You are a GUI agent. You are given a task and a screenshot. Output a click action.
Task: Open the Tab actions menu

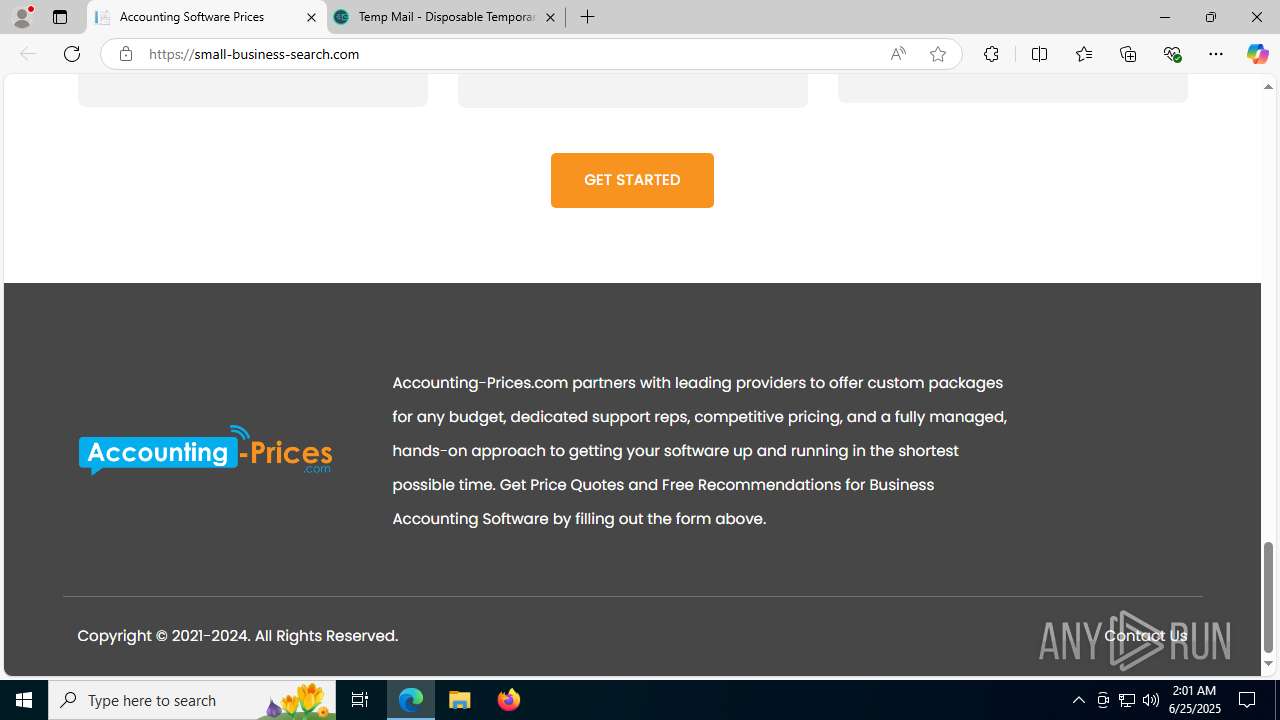click(x=60, y=17)
